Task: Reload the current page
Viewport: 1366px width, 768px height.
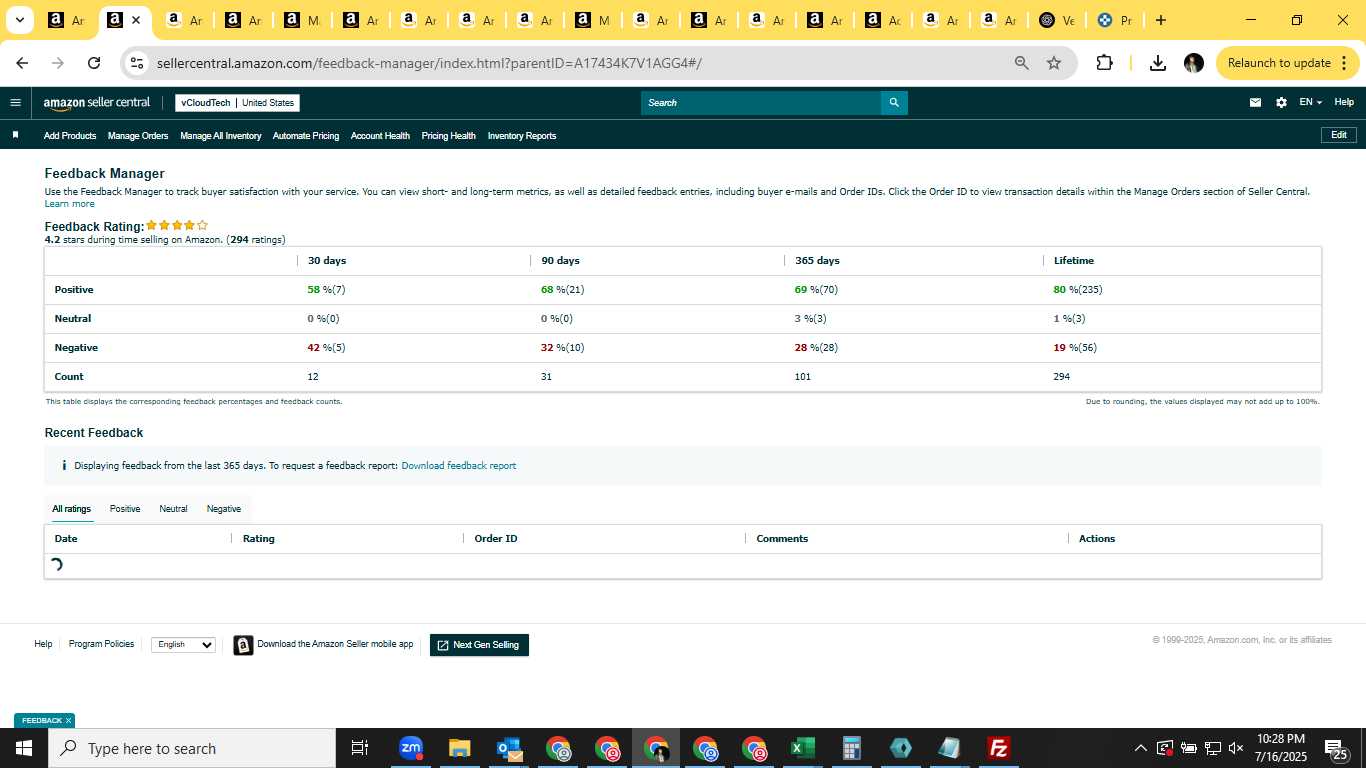Action: [x=94, y=63]
